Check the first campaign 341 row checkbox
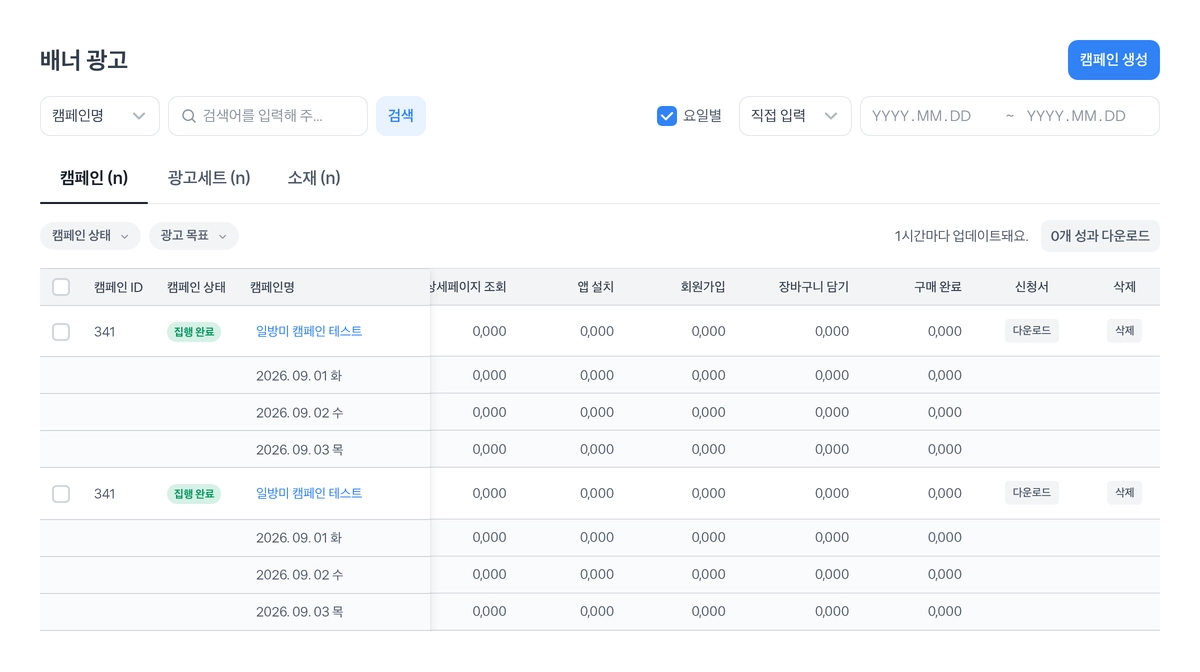This screenshot has width=1200, height=672. tap(61, 331)
